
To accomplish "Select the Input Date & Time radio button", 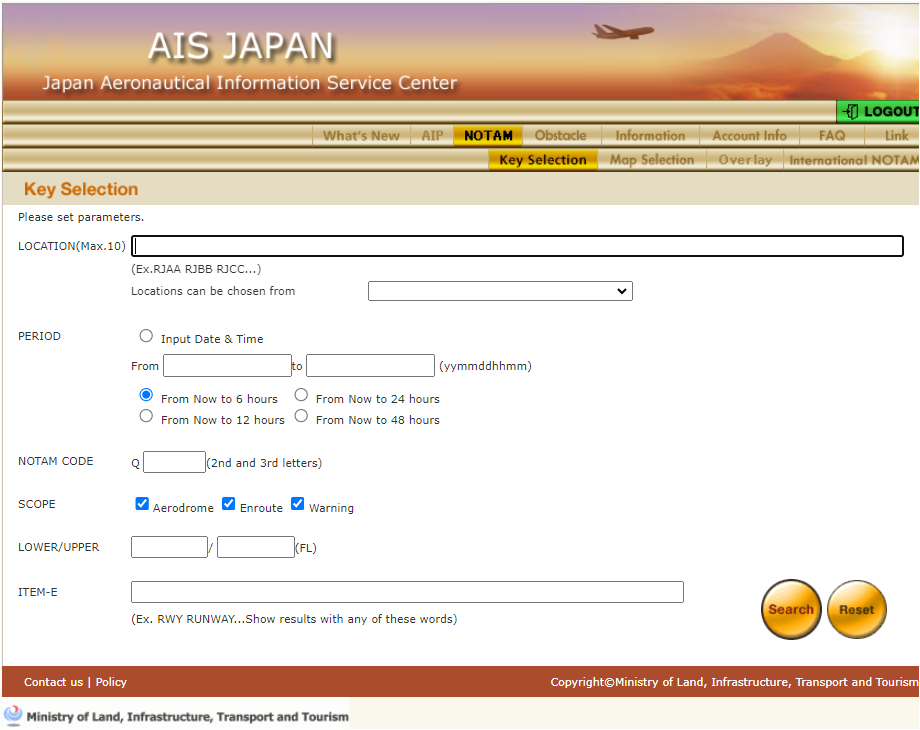I will click(146, 336).
